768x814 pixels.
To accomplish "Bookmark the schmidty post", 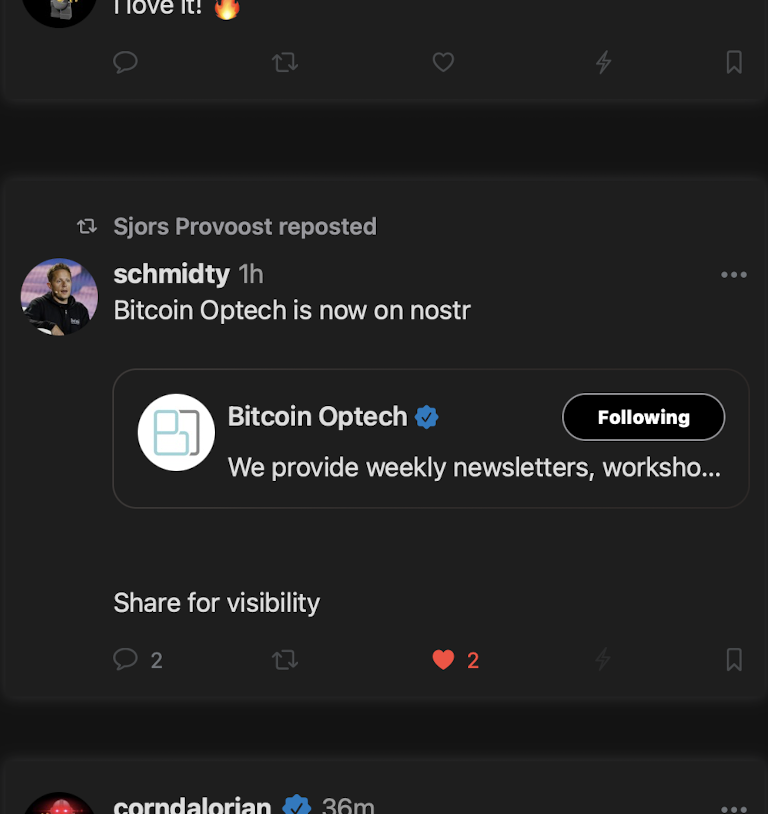I will pyautogui.click(x=734, y=659).
